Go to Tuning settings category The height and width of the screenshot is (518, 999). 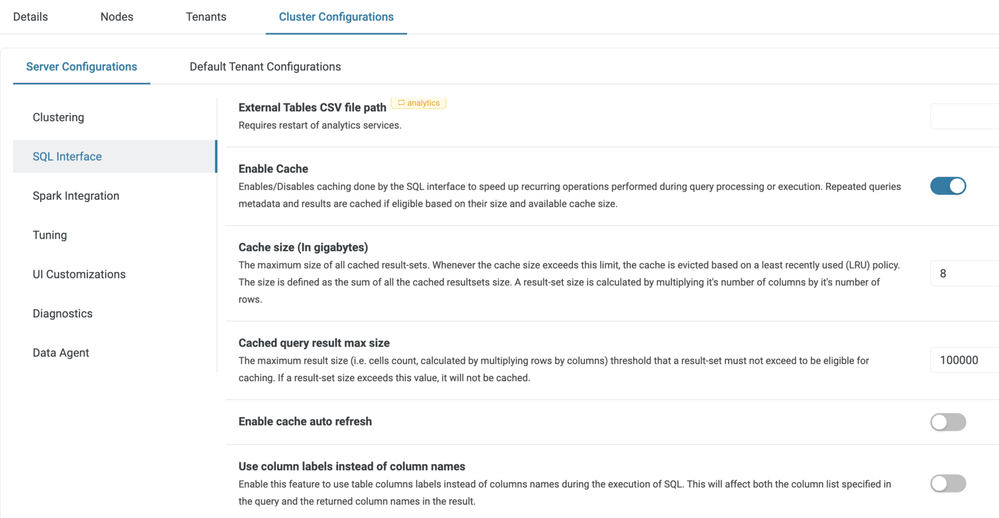(50, 235)
